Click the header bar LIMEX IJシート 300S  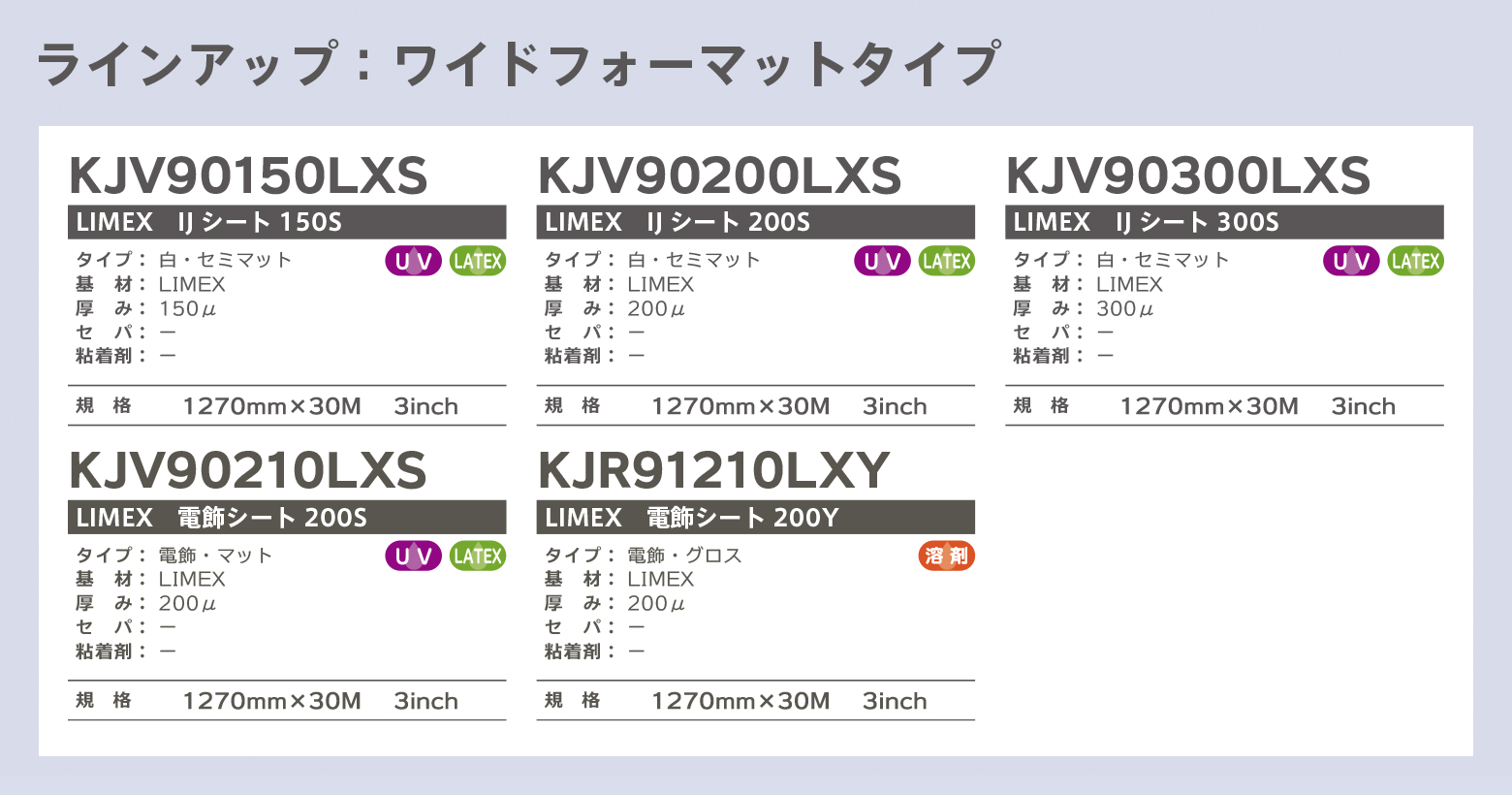1225,222
